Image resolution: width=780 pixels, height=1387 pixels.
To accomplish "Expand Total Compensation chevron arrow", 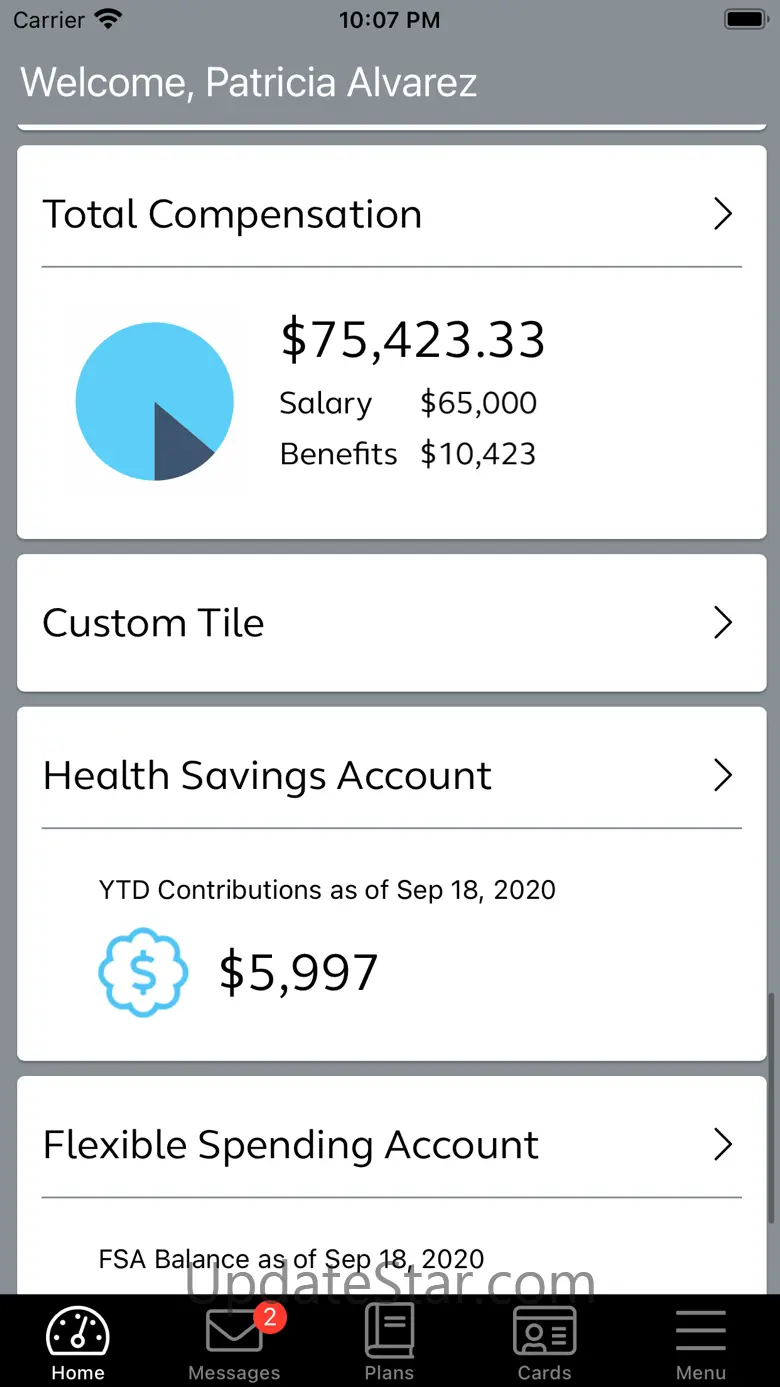I will [723, 214].
